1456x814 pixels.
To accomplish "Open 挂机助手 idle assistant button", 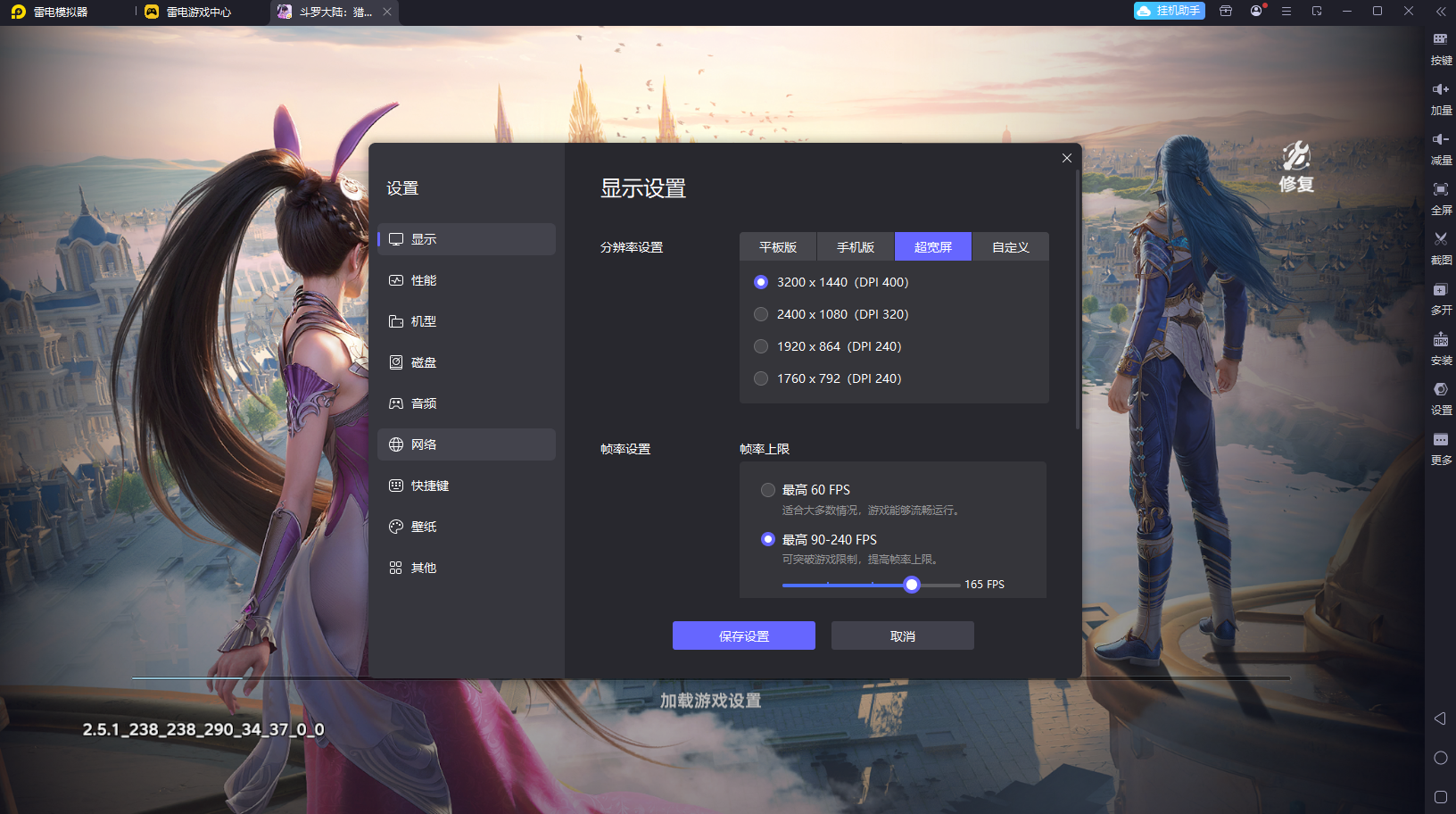I will coord(1169,11).
